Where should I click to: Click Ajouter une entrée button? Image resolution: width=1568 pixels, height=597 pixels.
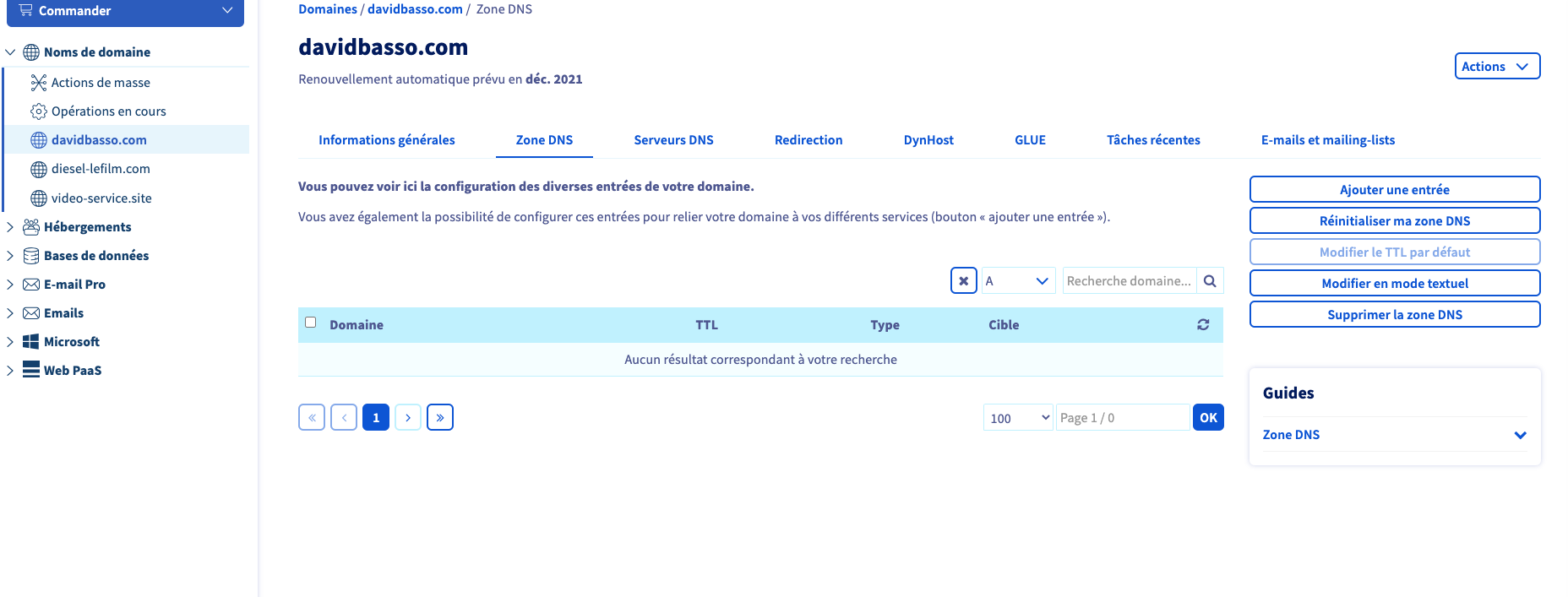point(1394,190)
